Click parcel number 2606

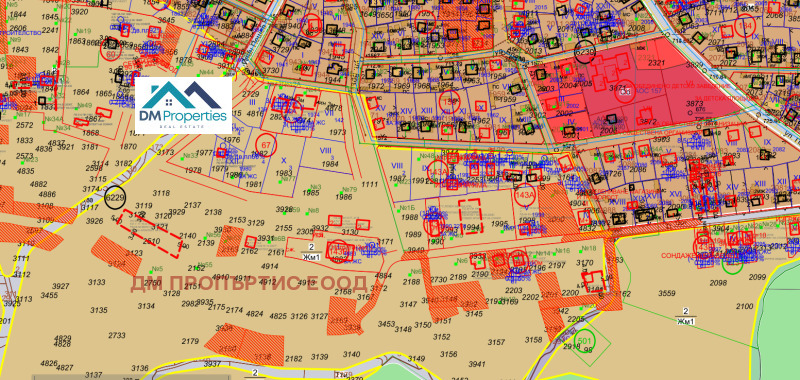coord(18,28)
